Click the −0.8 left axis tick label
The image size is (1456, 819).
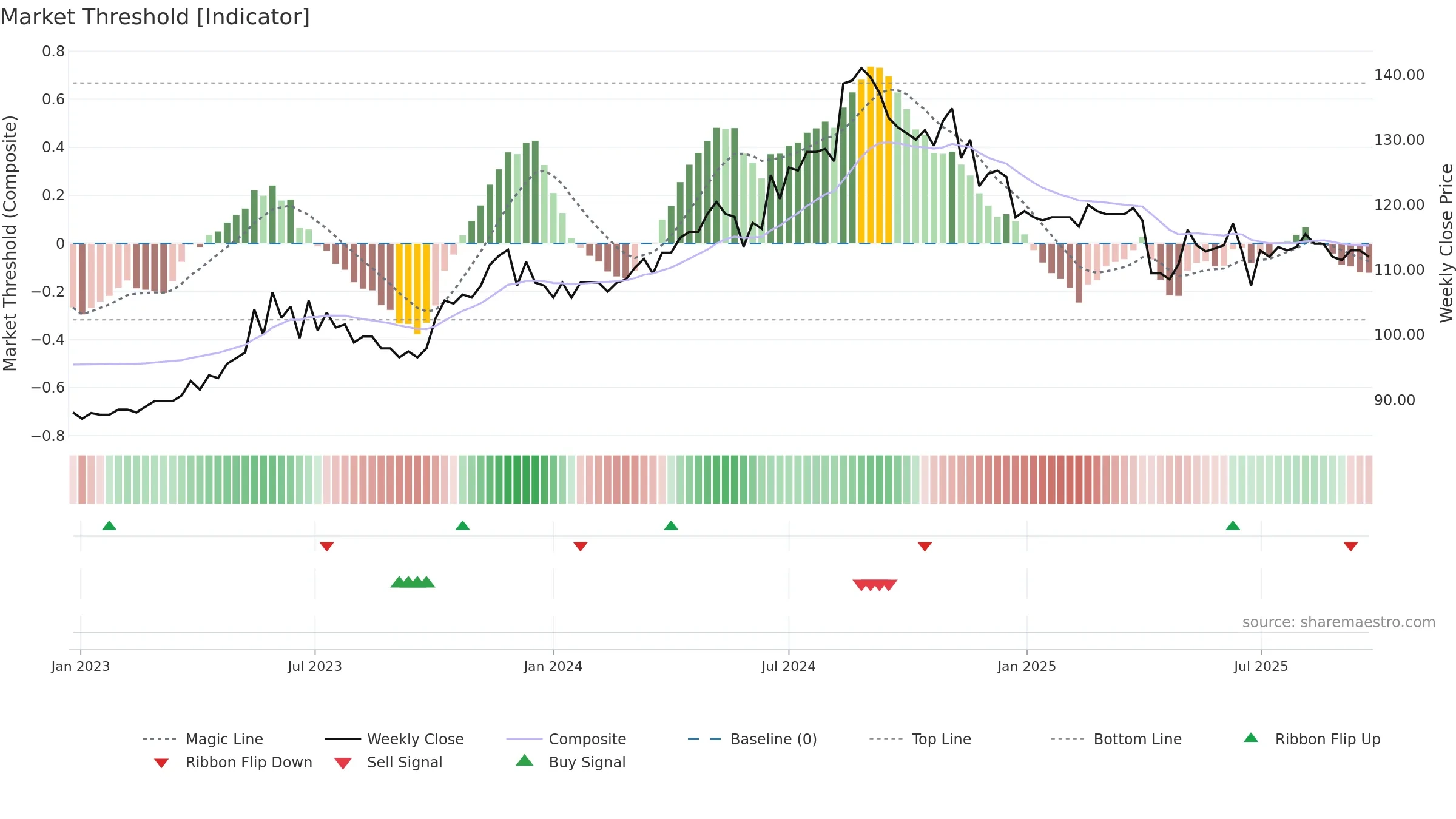[x=48, y=436]
